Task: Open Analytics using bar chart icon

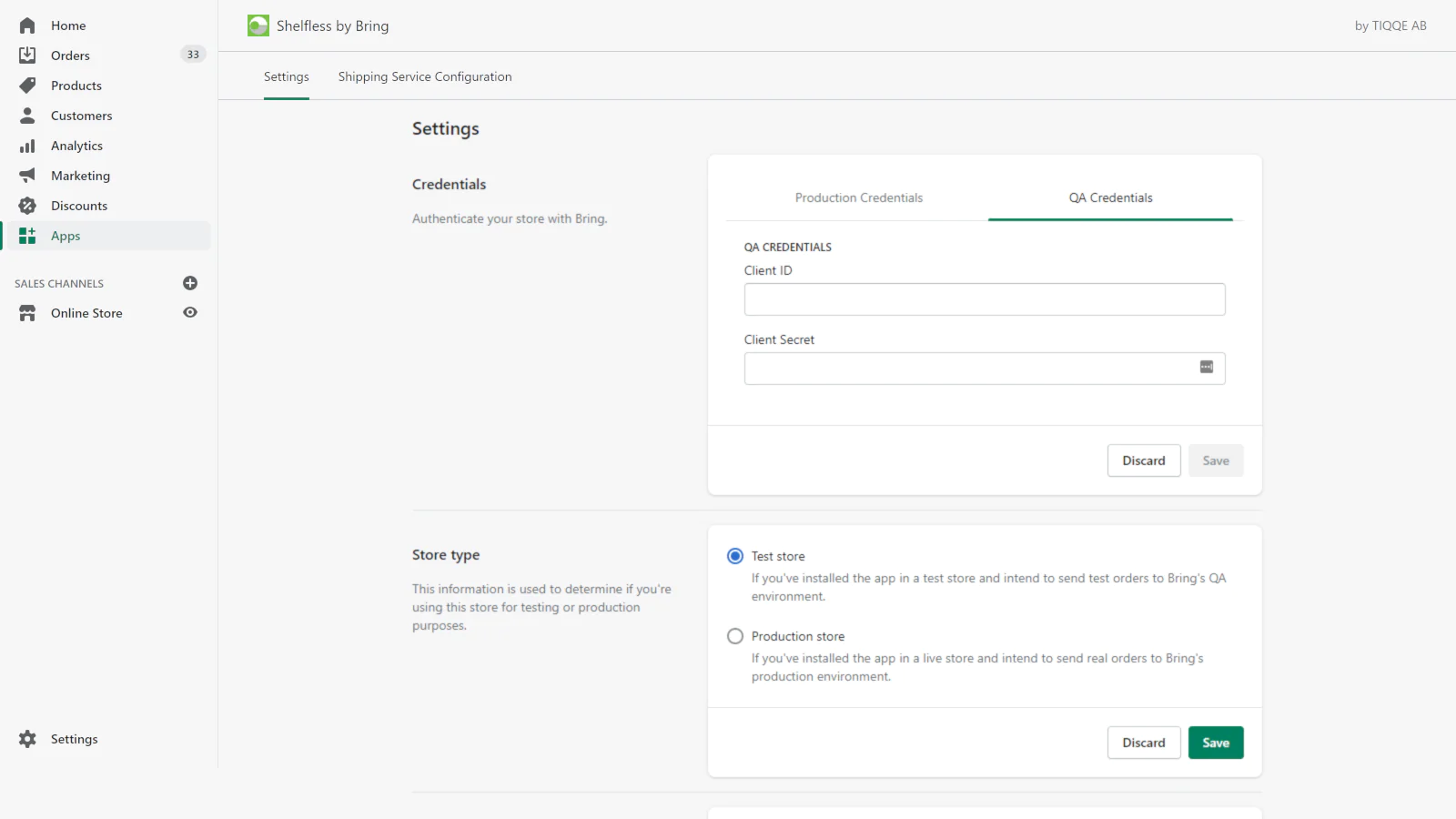Action: click(x=27, y=146)
